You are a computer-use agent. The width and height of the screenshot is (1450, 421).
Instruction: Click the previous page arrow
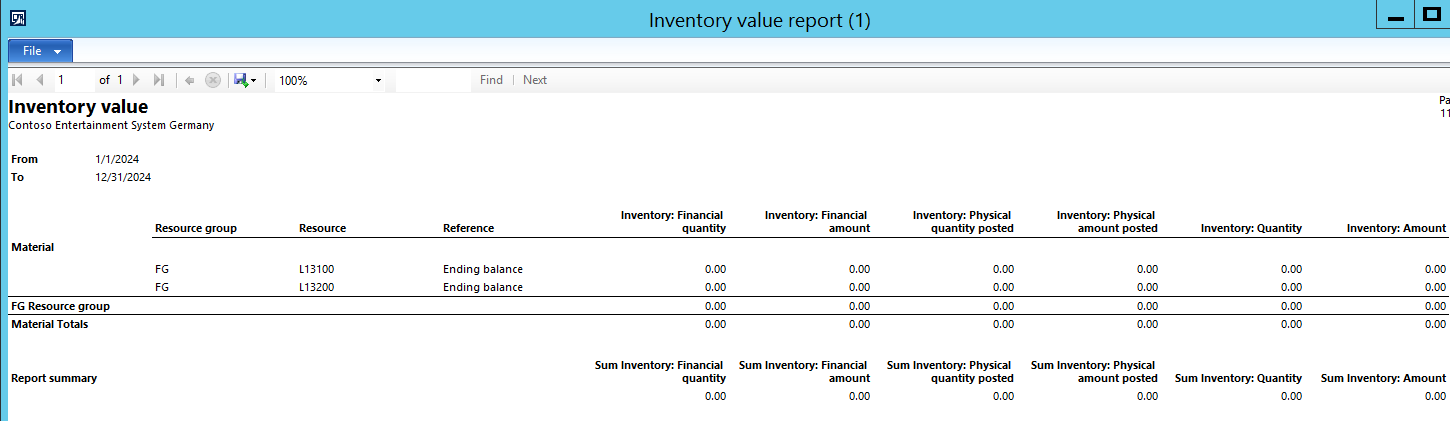tap(39, 80)
